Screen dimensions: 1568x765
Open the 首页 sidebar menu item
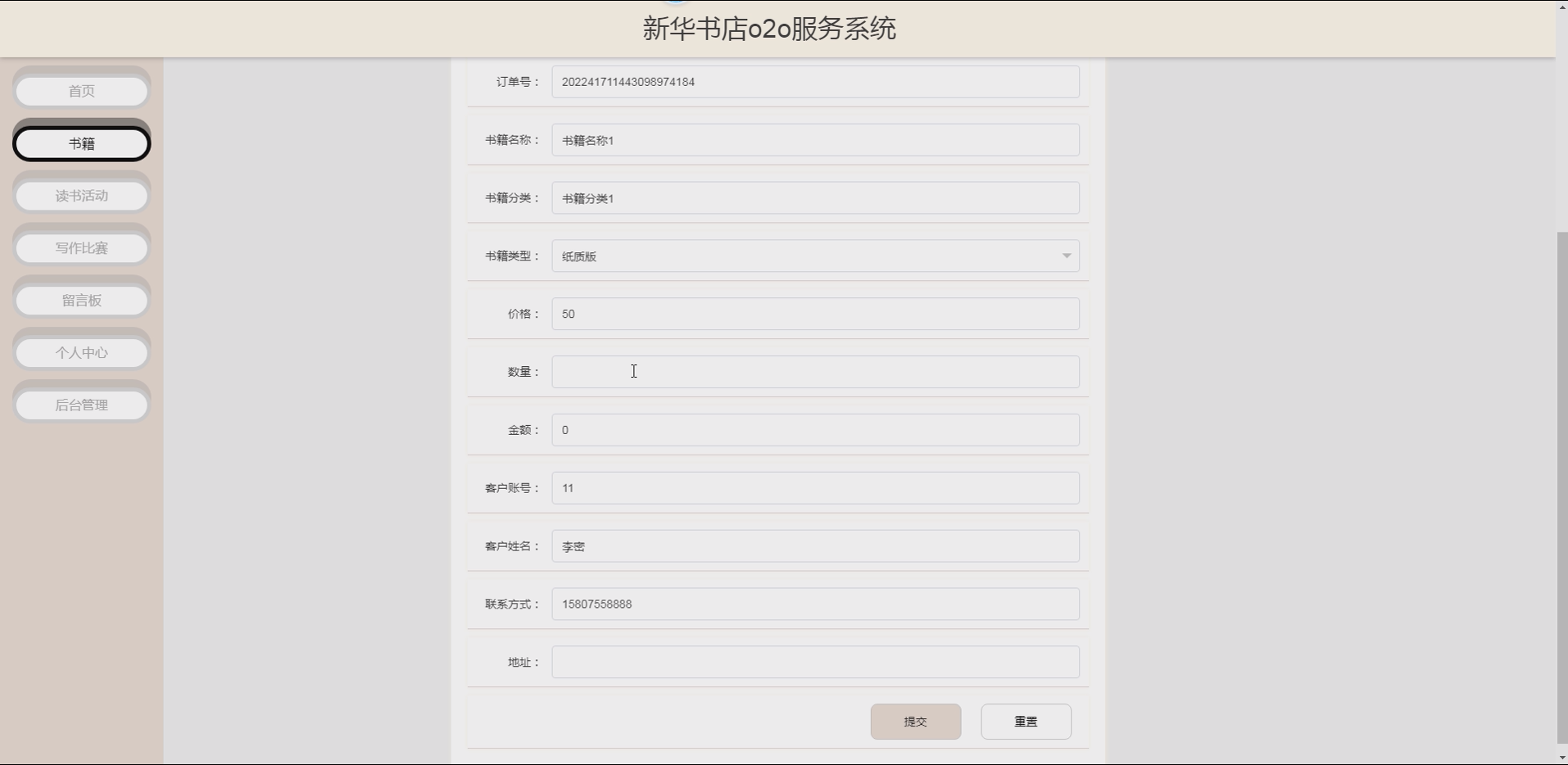pyautogui.click(x=81, y=91)
